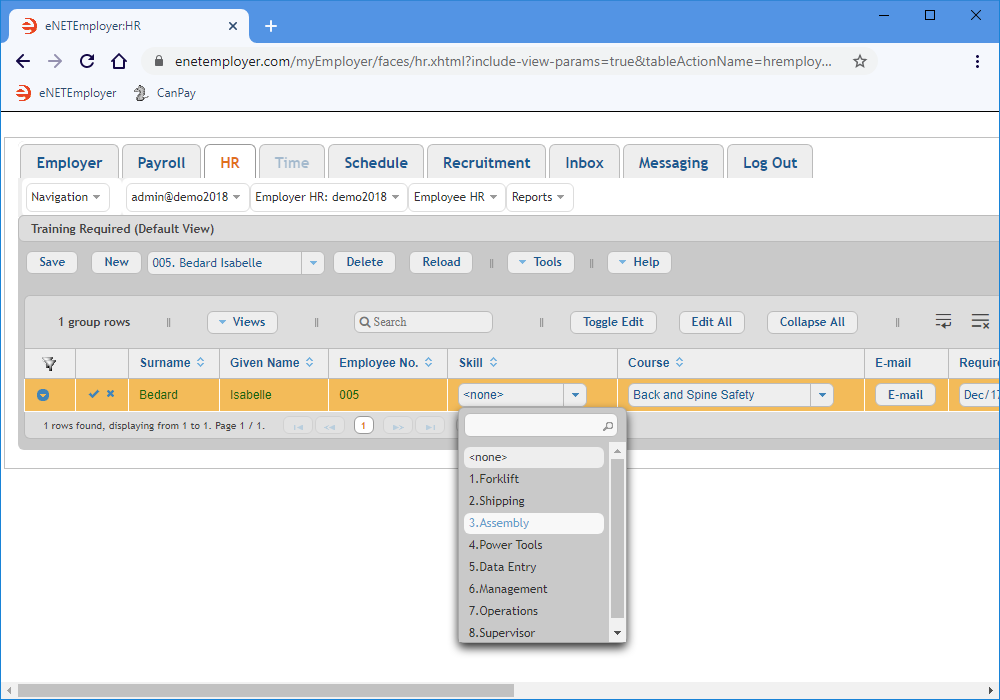Click the Reload button
The height and width of the screenshot is (700, 1000).
tap(441, 262)
